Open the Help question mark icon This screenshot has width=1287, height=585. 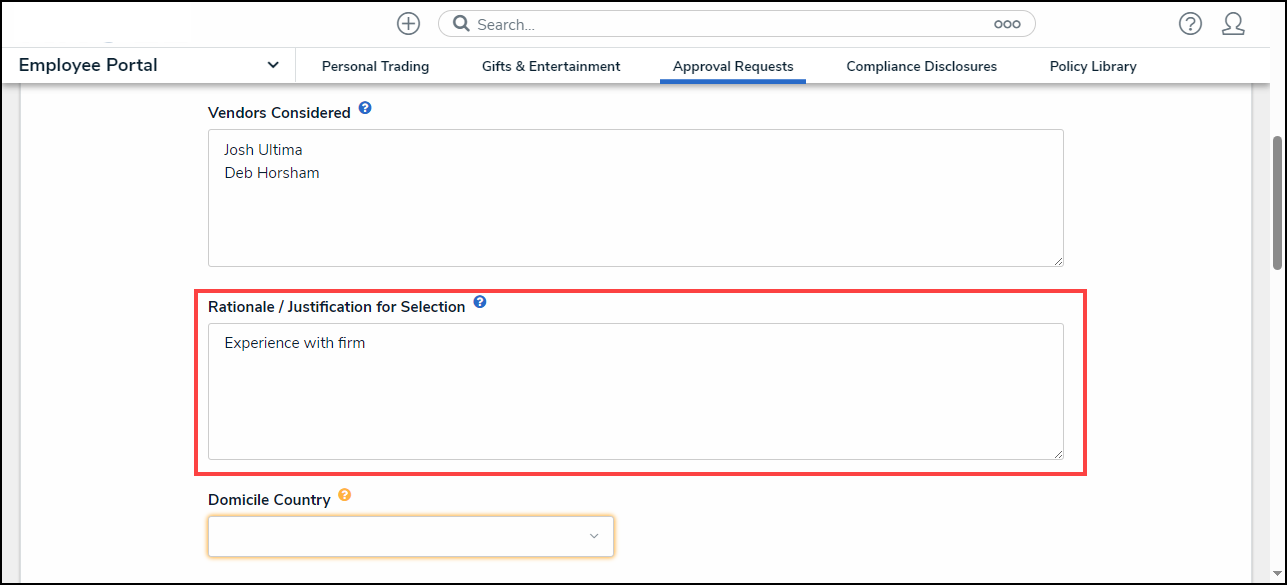[1190, 24]
